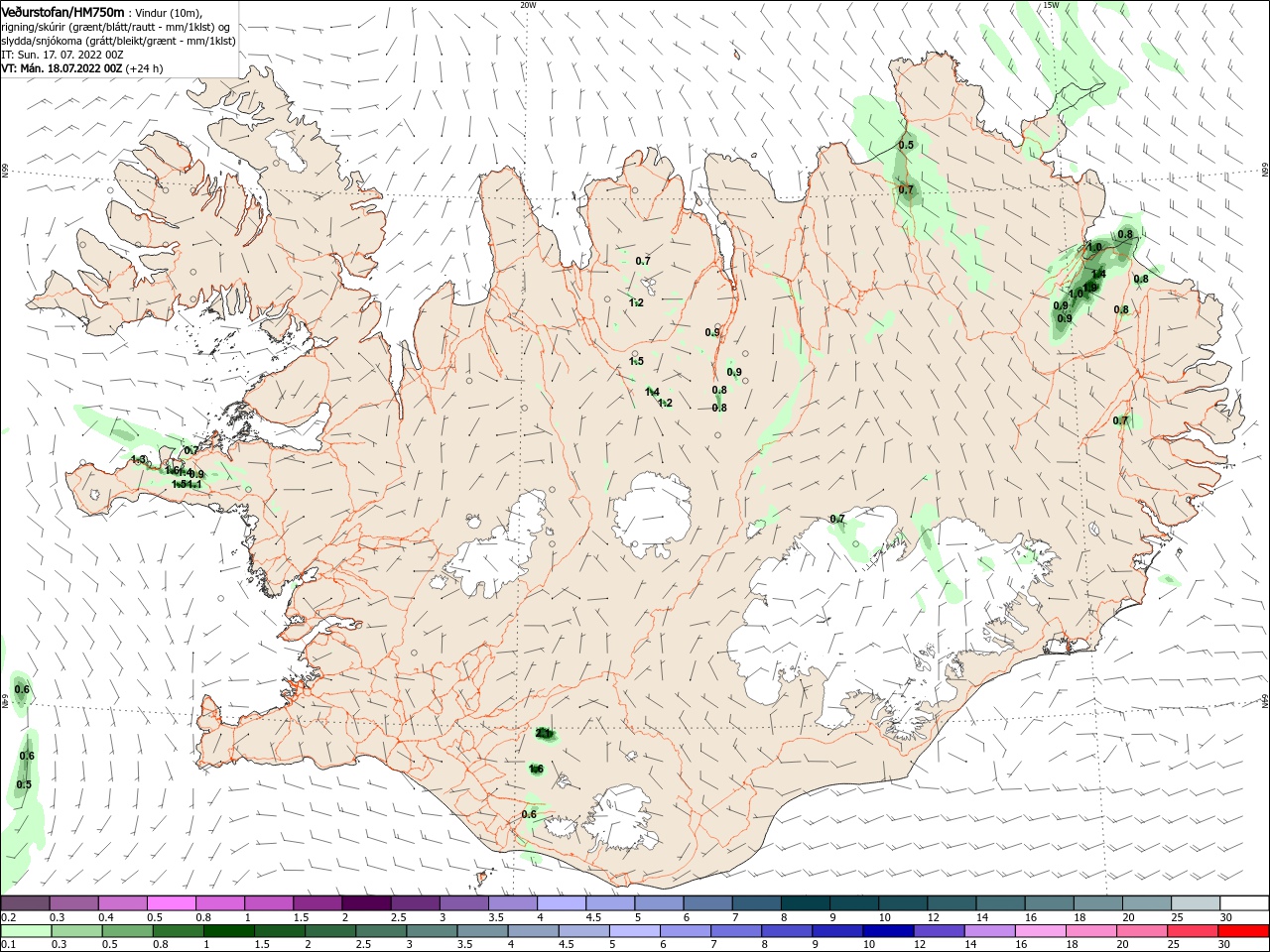
Task: Pick the bright pink upper swatch starting at 0.5
Action: tap(171, 903)
